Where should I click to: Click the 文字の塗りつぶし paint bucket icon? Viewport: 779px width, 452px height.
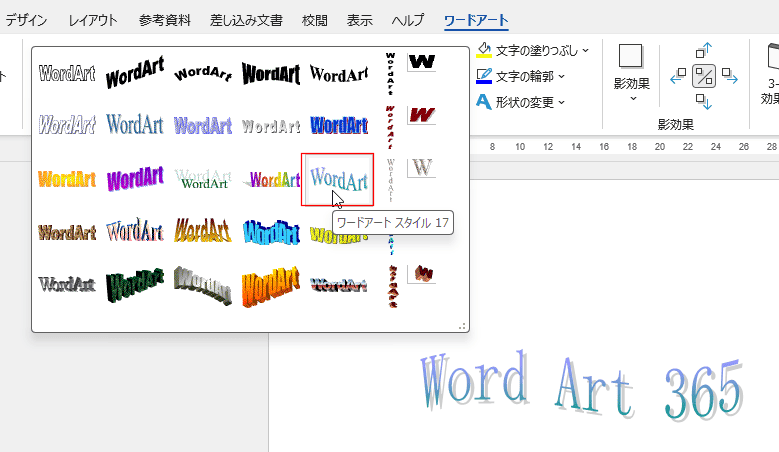click(484, 50)
